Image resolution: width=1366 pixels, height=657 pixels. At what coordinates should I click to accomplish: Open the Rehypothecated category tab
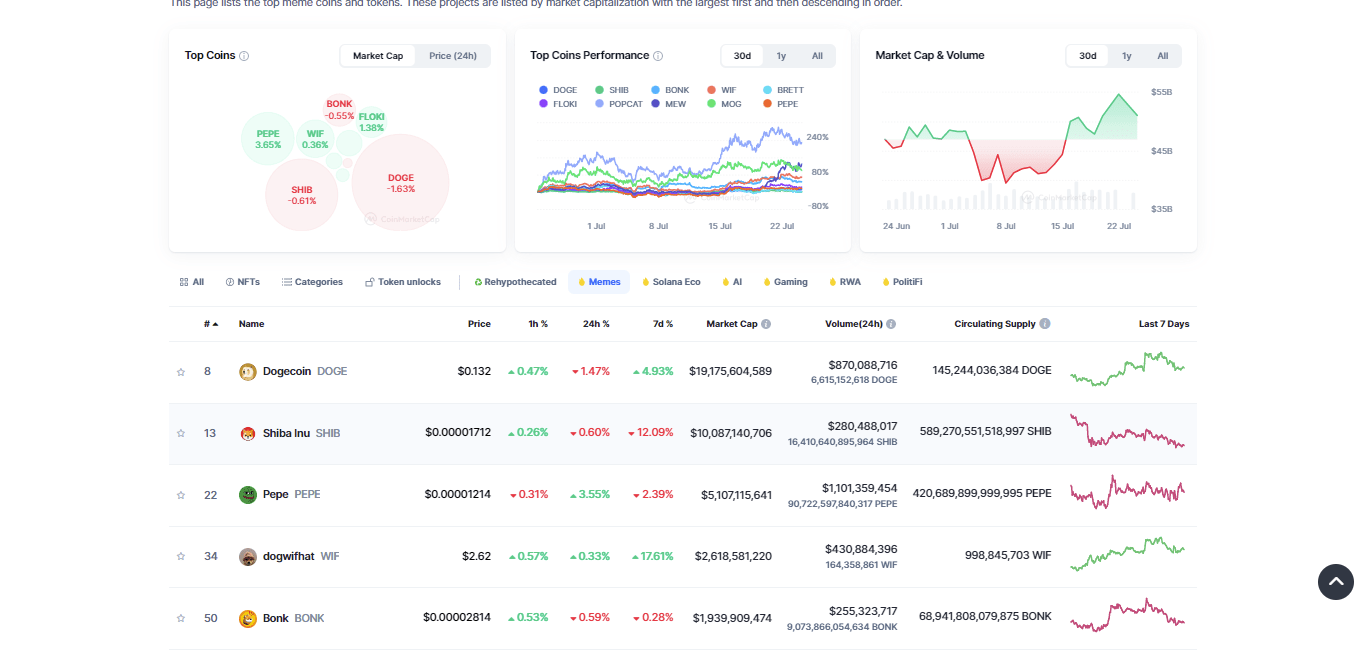(515, 282)
